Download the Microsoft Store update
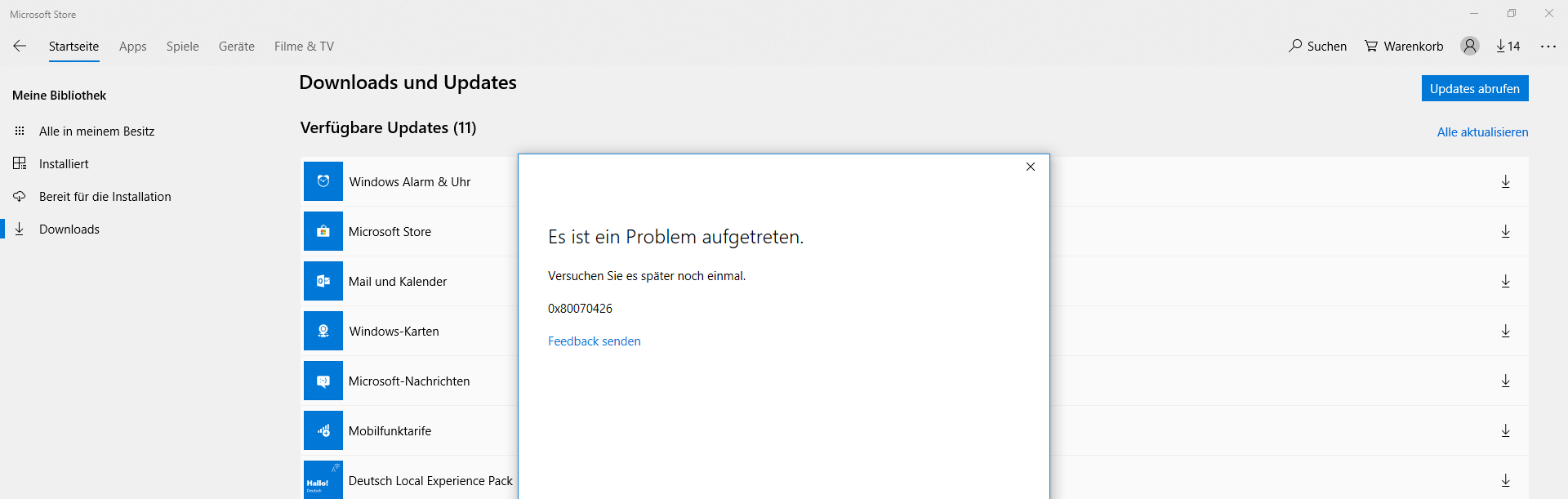Image resolution: width=1568 pixels, height=499 pixels. [1506, 231]
